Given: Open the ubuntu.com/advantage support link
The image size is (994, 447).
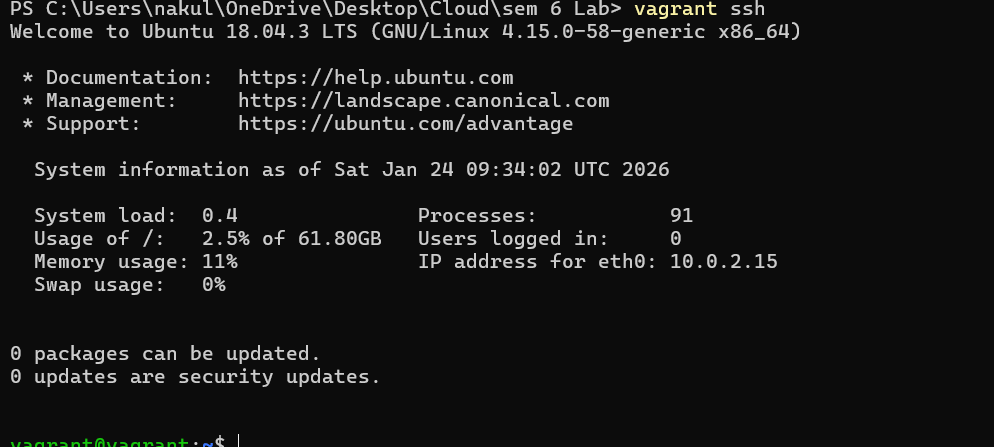Looking at the screenshot, I should [405, 124].
